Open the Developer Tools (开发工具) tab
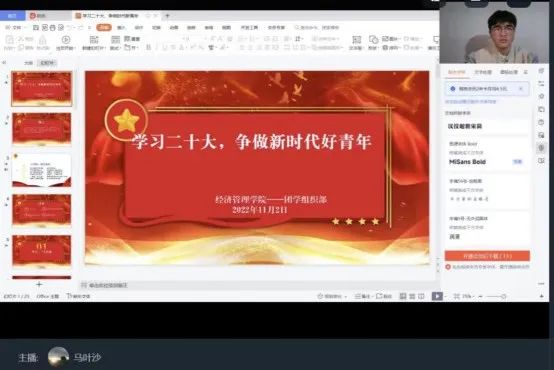 pyautogui.click(x=249, y=28)
